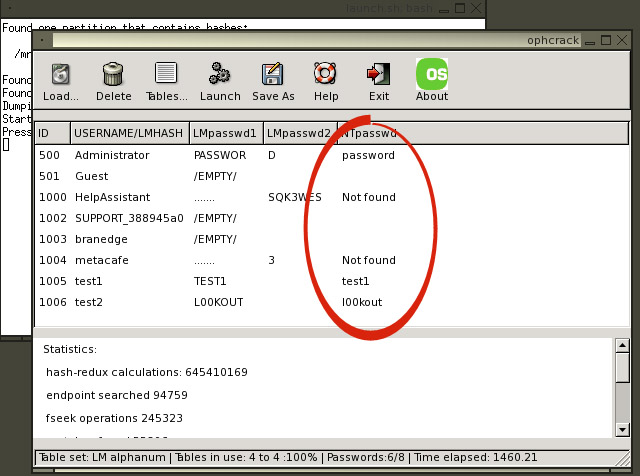Click the ID cell 1006
The height and width of the screenshot is (476, 640).
point(53,302)
